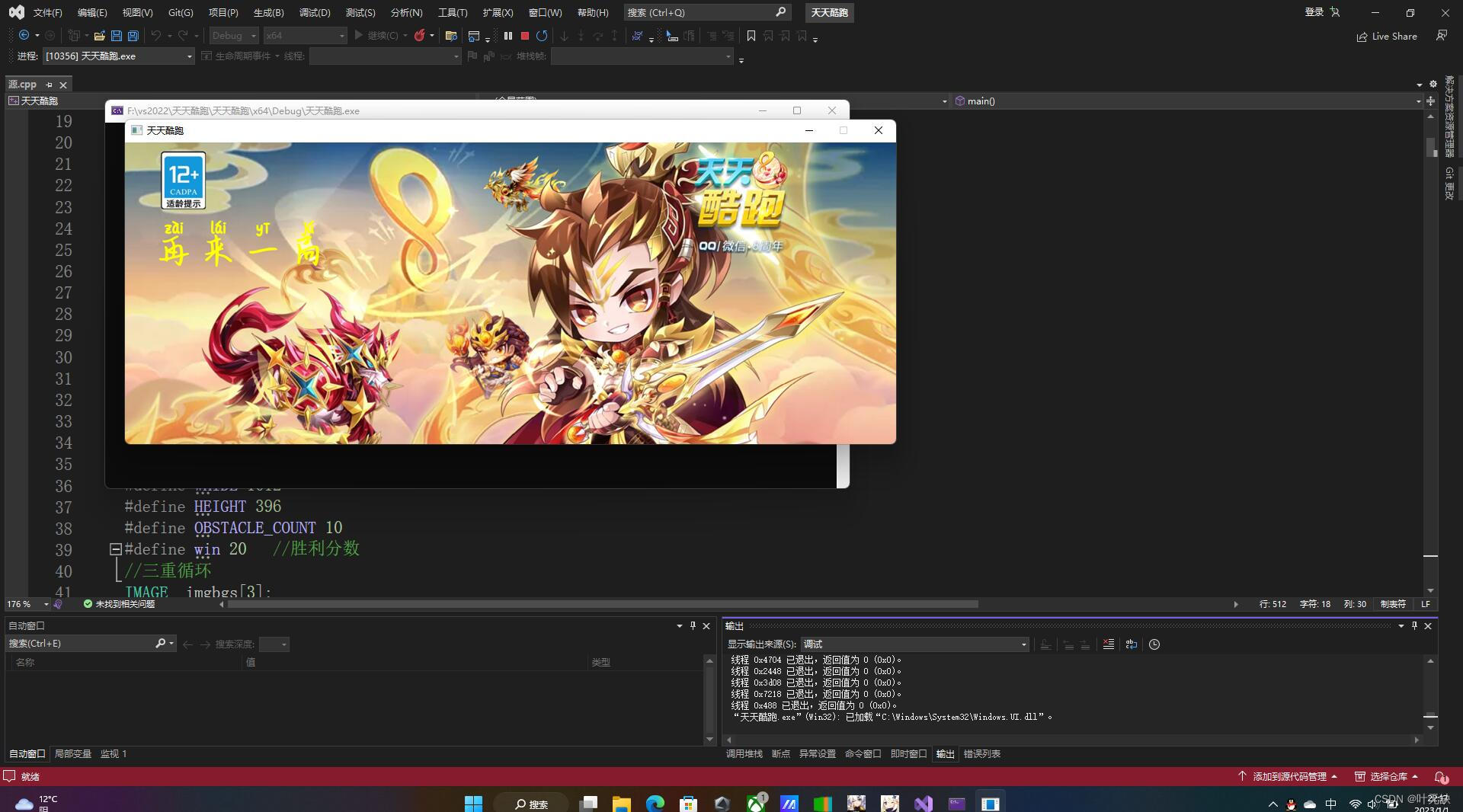Switch to the 错误列表 tab

982,754
